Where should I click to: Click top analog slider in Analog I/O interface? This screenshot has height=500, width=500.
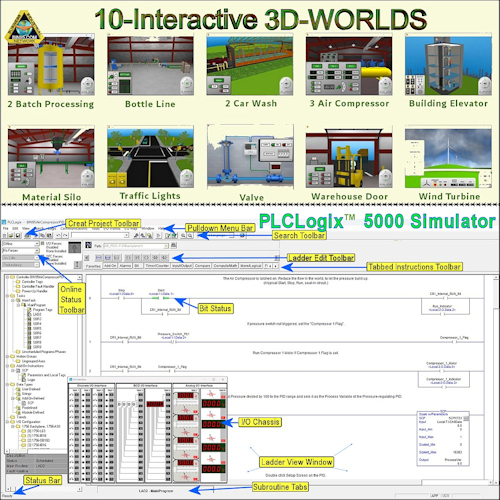[186, 402]
